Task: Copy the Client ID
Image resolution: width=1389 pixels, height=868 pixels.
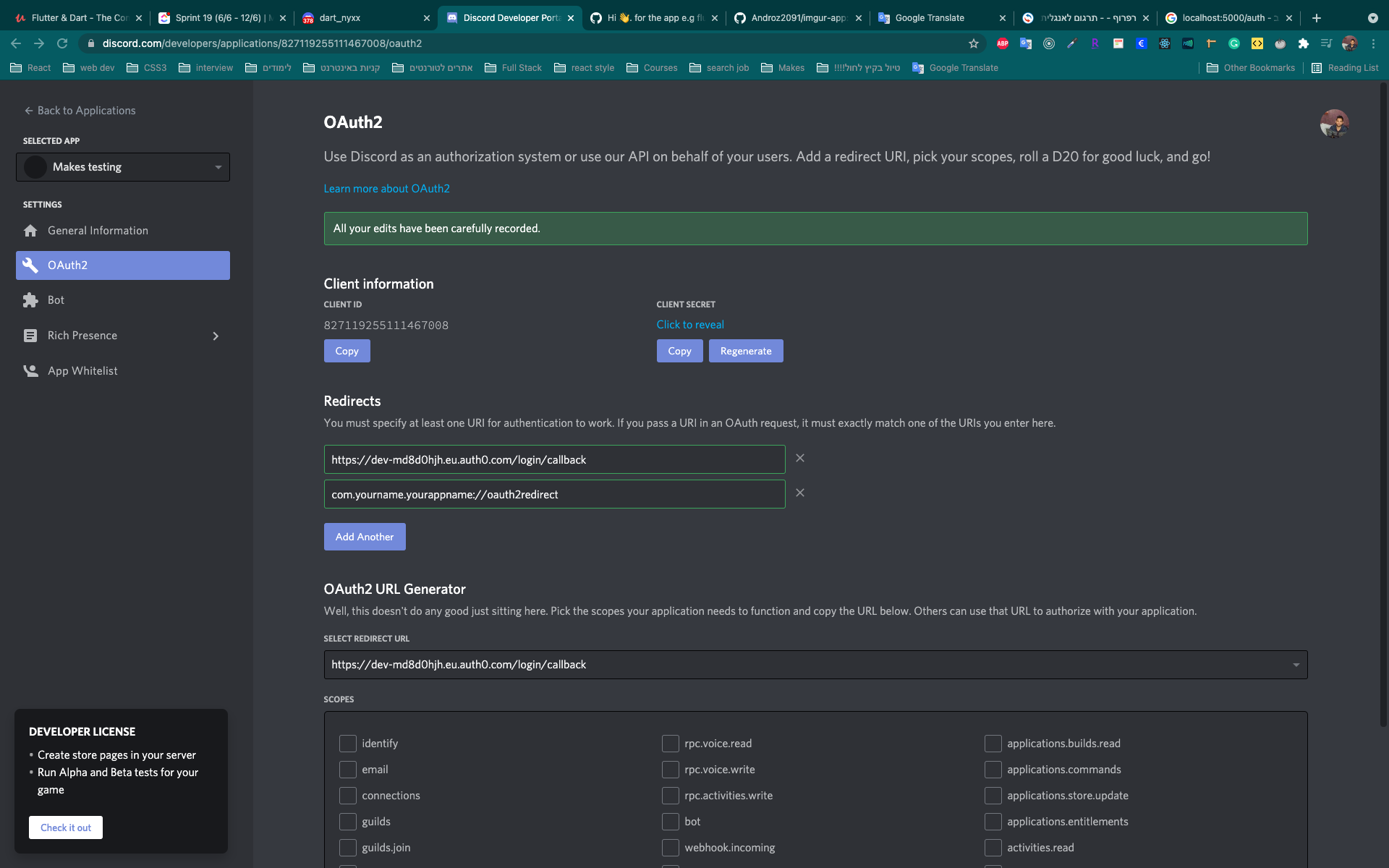Action: 347,351
